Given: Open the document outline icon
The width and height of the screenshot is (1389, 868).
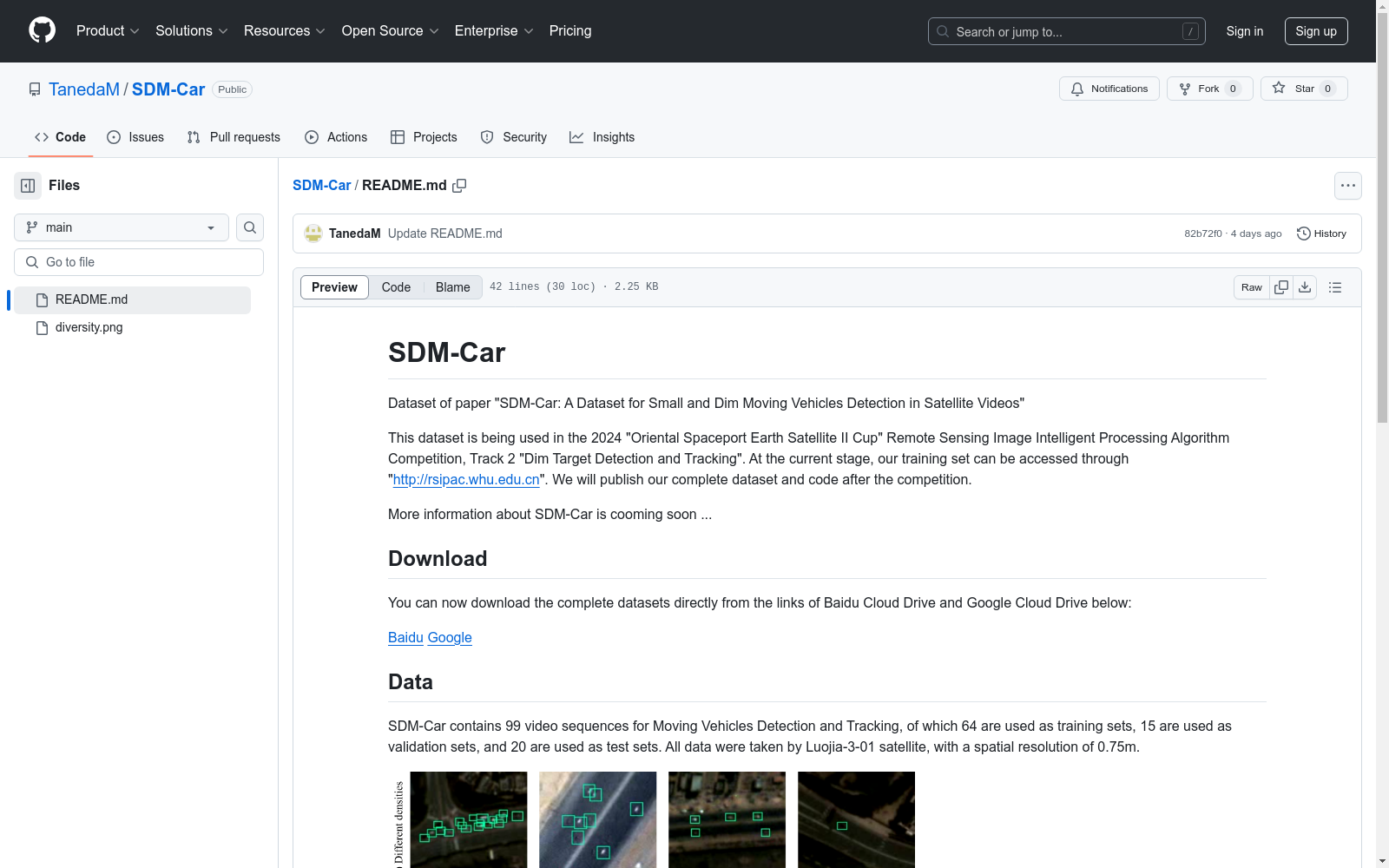Looking at the screenshot, I should [1335, 287].
